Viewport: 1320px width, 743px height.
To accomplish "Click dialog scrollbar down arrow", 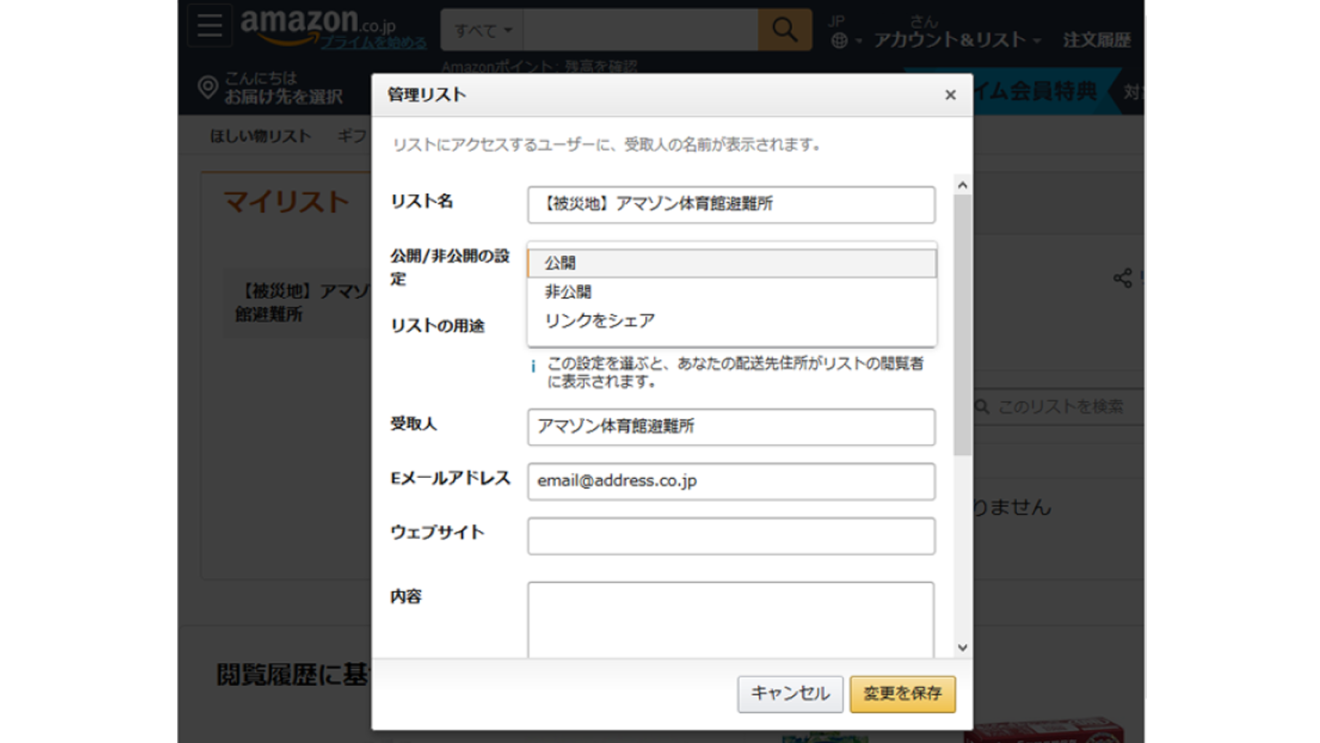I will pyautogui.click(x=962, y=648).
